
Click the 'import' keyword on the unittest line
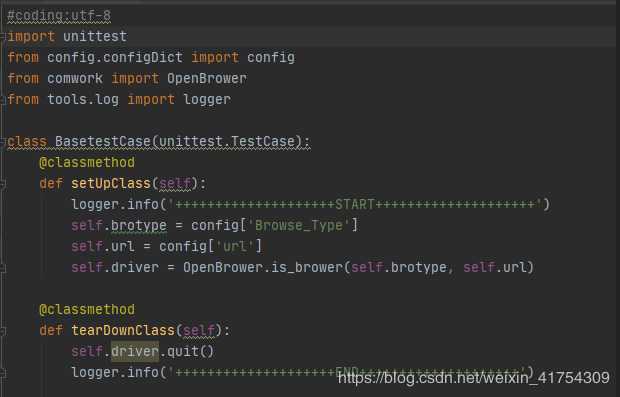31,36
